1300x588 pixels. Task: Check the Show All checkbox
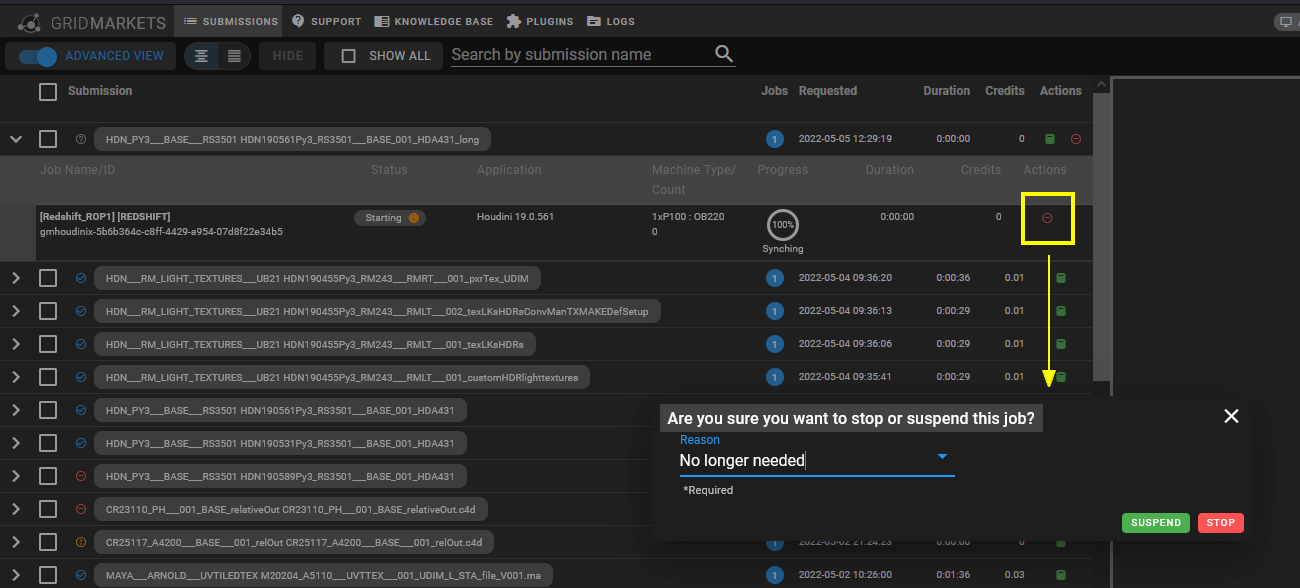pos(349,56)
